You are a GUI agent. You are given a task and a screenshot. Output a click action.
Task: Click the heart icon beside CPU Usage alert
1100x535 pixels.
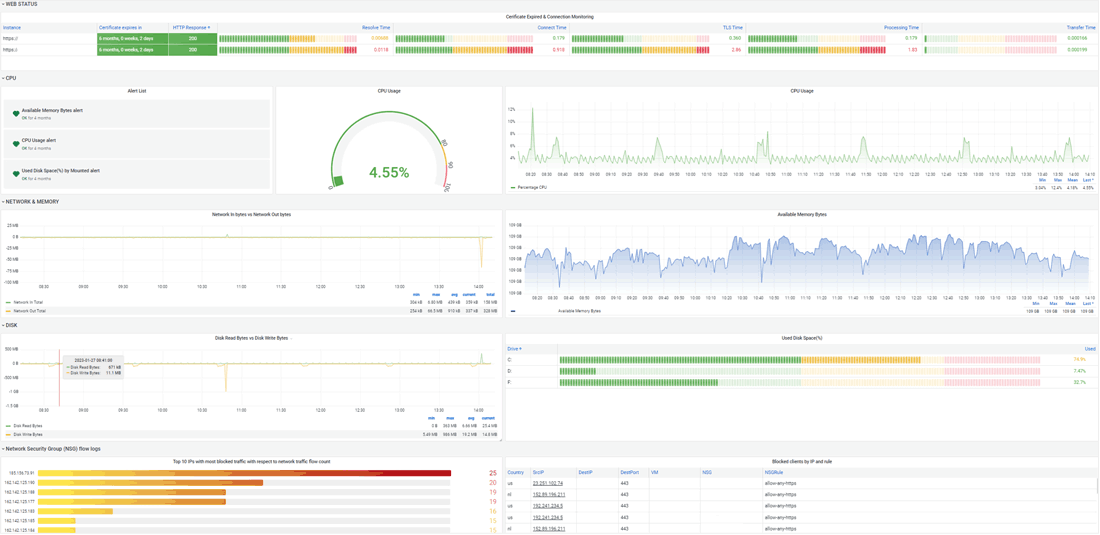point(16,144)
